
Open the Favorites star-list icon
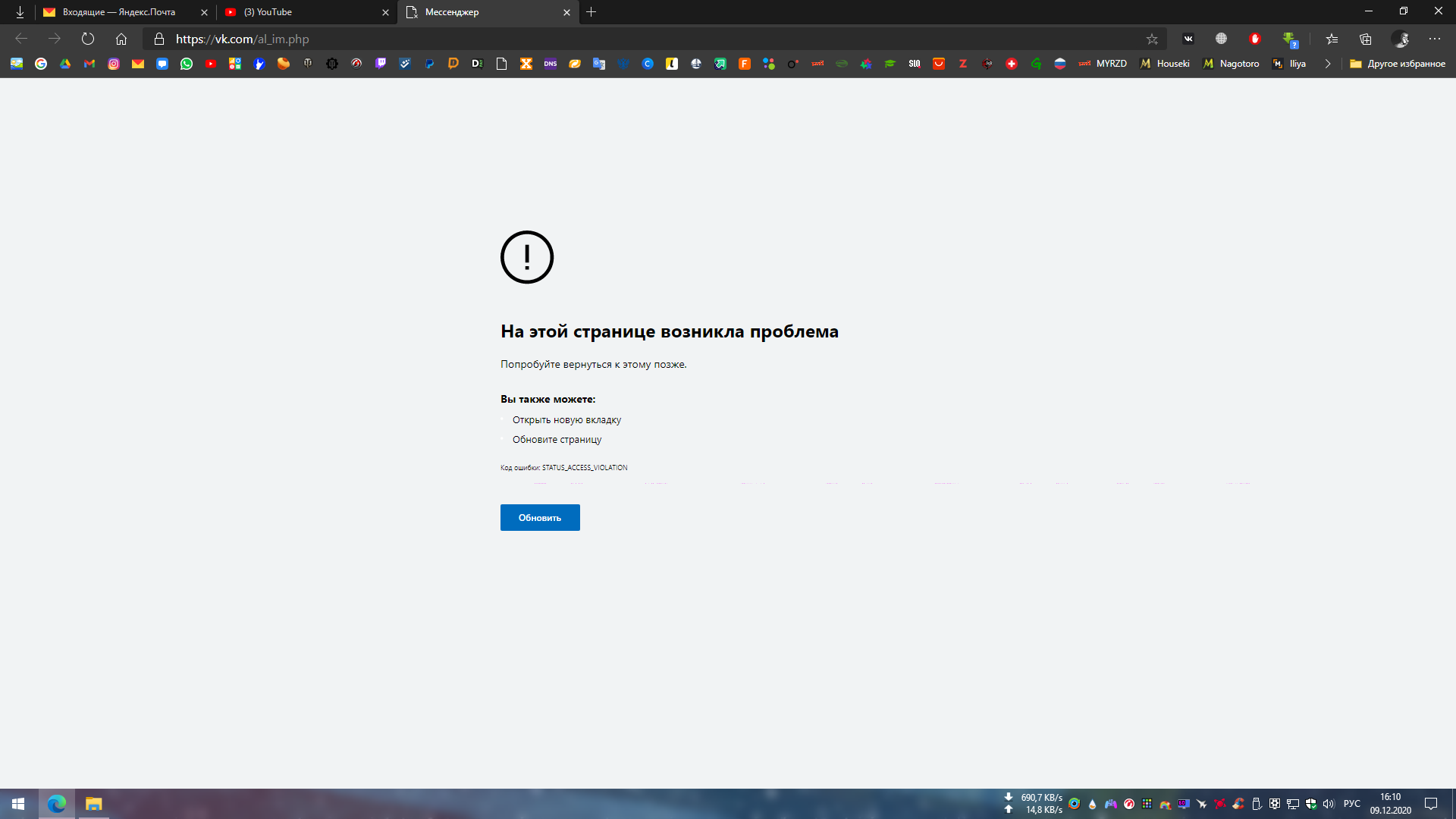tap(1332, 39)
